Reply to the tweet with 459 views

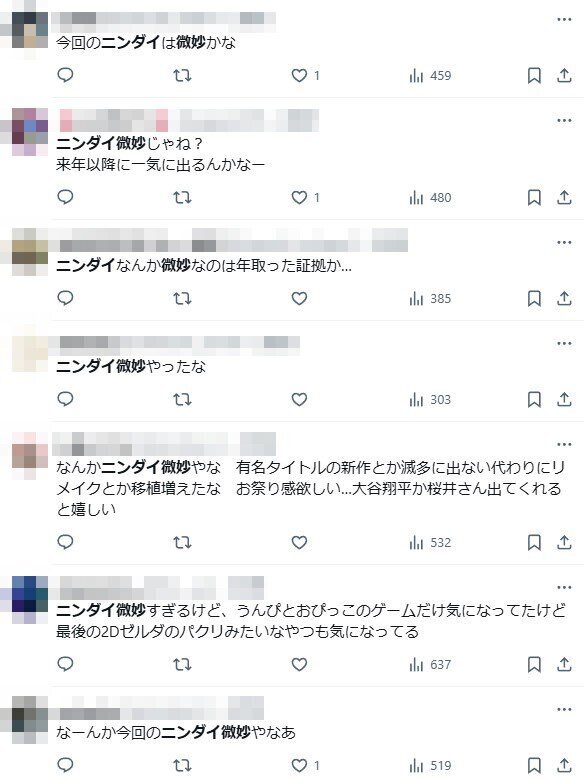(65, 75)
